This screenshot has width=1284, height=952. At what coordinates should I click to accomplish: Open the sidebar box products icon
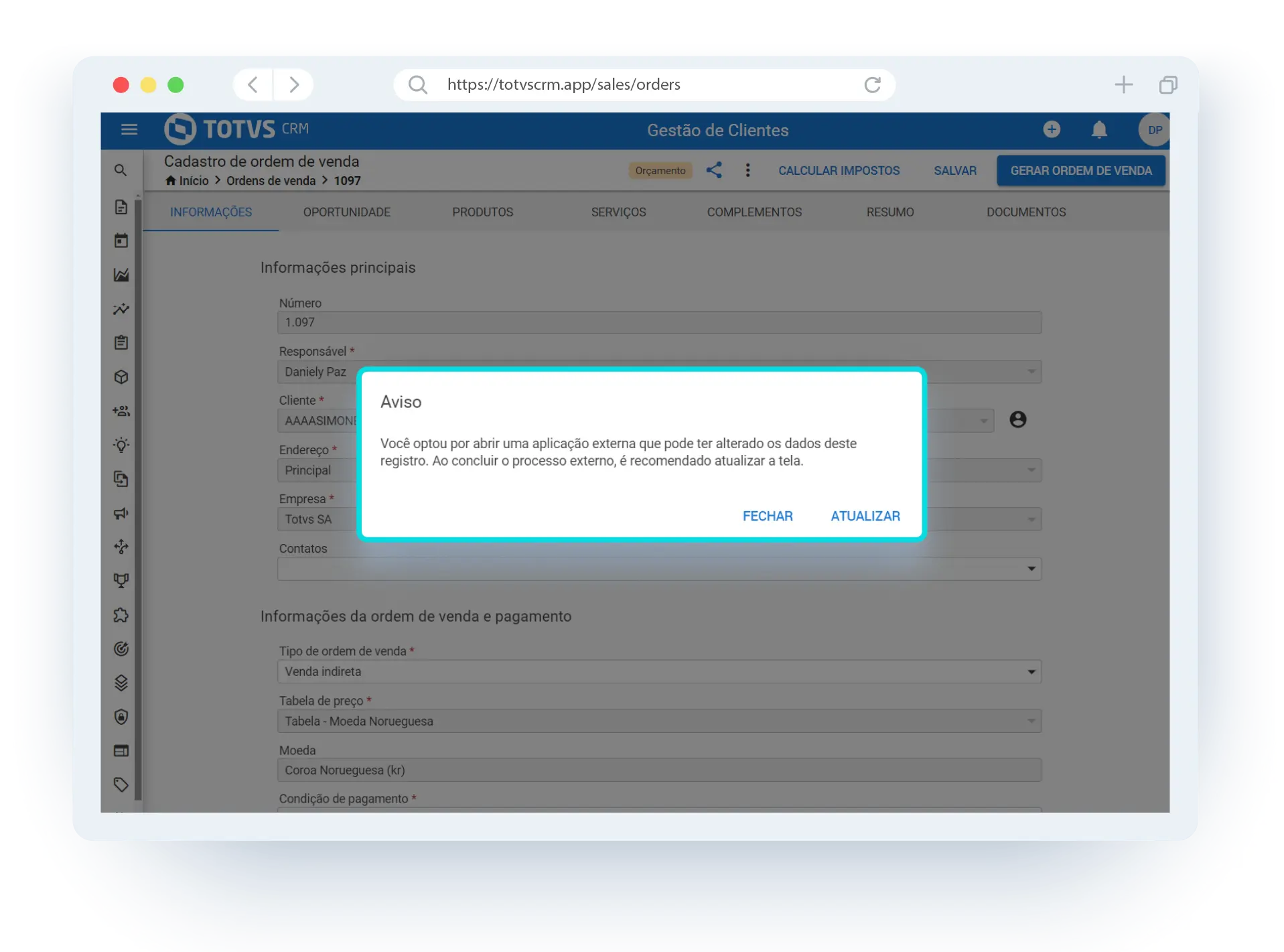(121, 377)
